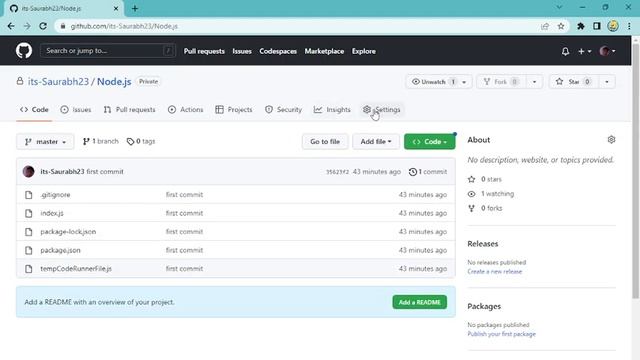Open the latest commit message in header row
The height and width of the screenshot is (360, 640).
pos(105,171)
